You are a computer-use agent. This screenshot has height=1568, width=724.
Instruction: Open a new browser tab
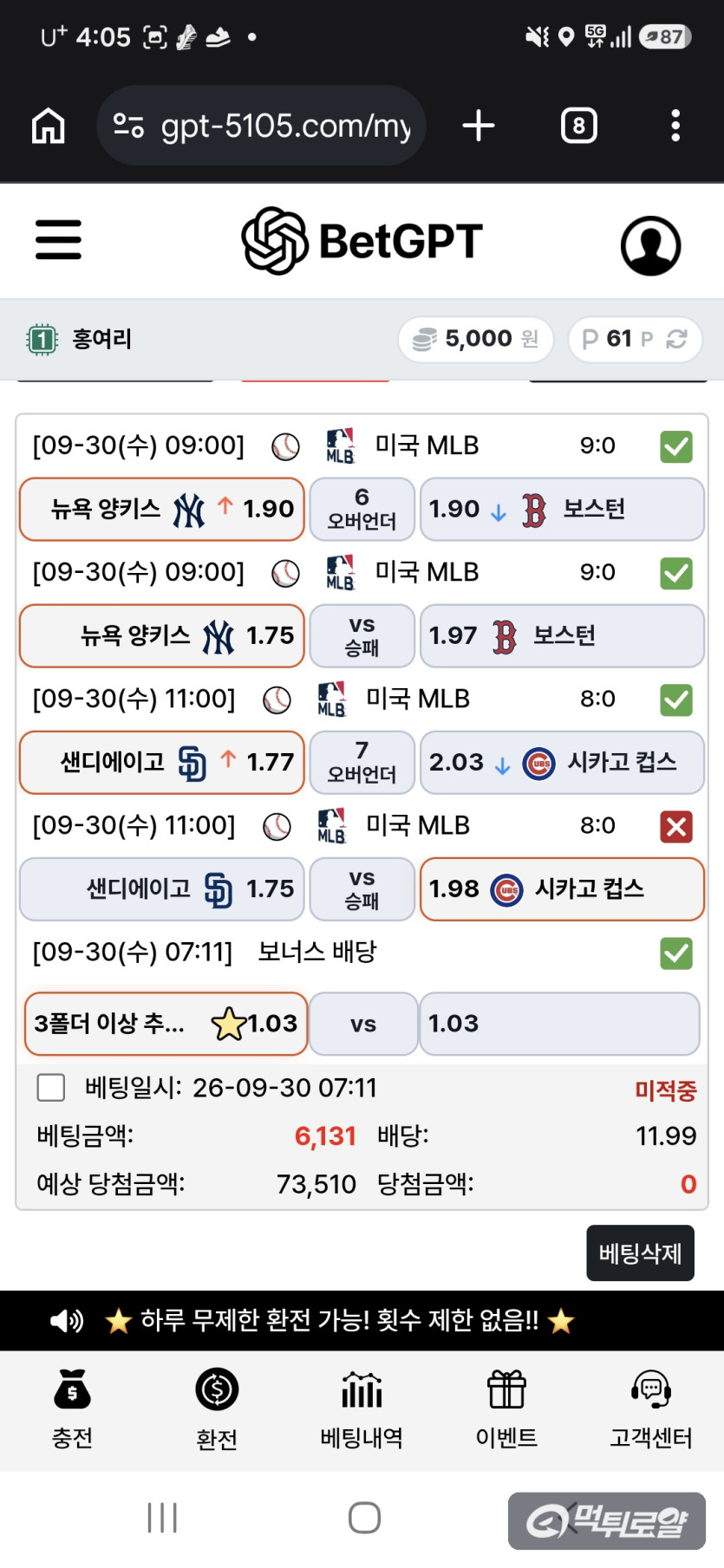[478, 126]
